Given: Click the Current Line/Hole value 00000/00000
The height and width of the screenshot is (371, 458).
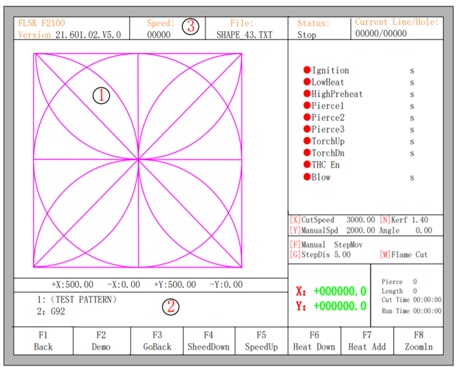Looking at the screenshot, I should [381, 34].
